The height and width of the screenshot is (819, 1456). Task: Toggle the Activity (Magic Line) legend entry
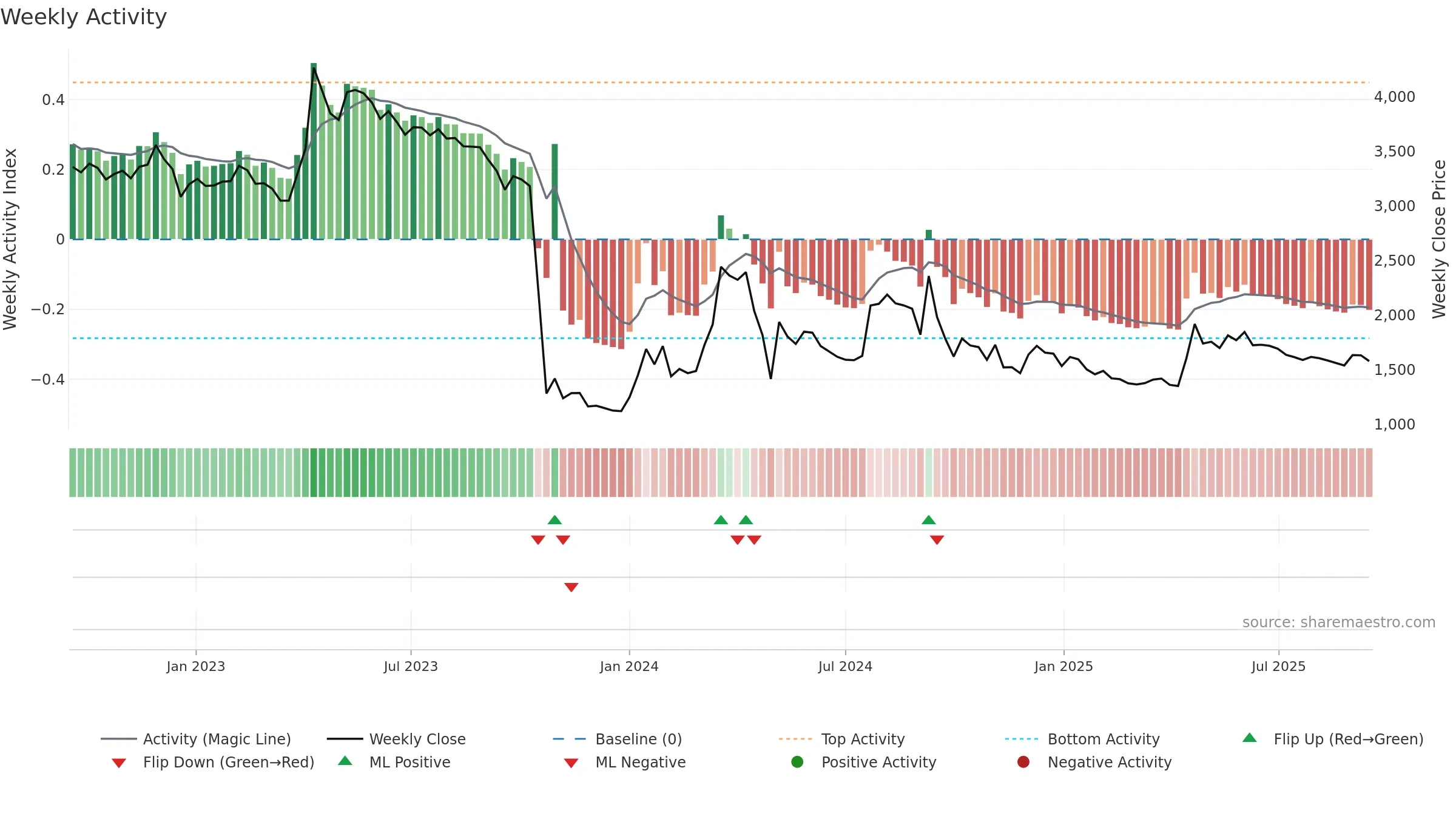pyautogui.click(x=196, y=739)
